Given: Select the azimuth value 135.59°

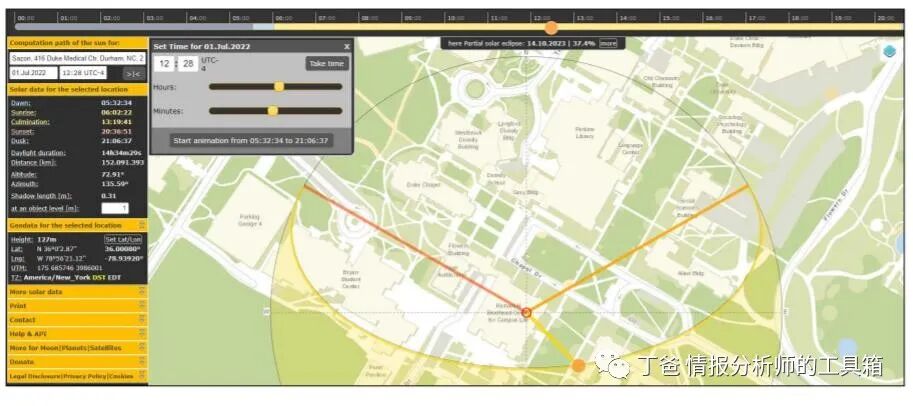Looking at the screenshot, I should coord(115,183).
